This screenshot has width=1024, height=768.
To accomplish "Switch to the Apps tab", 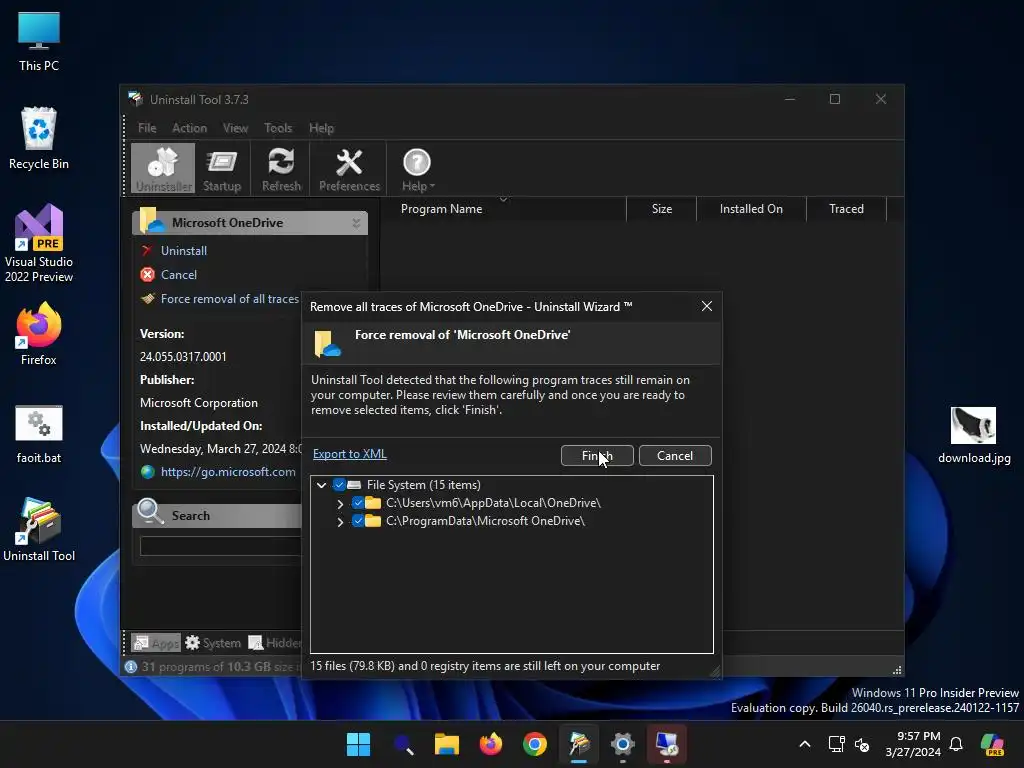I will pos(156,643).
